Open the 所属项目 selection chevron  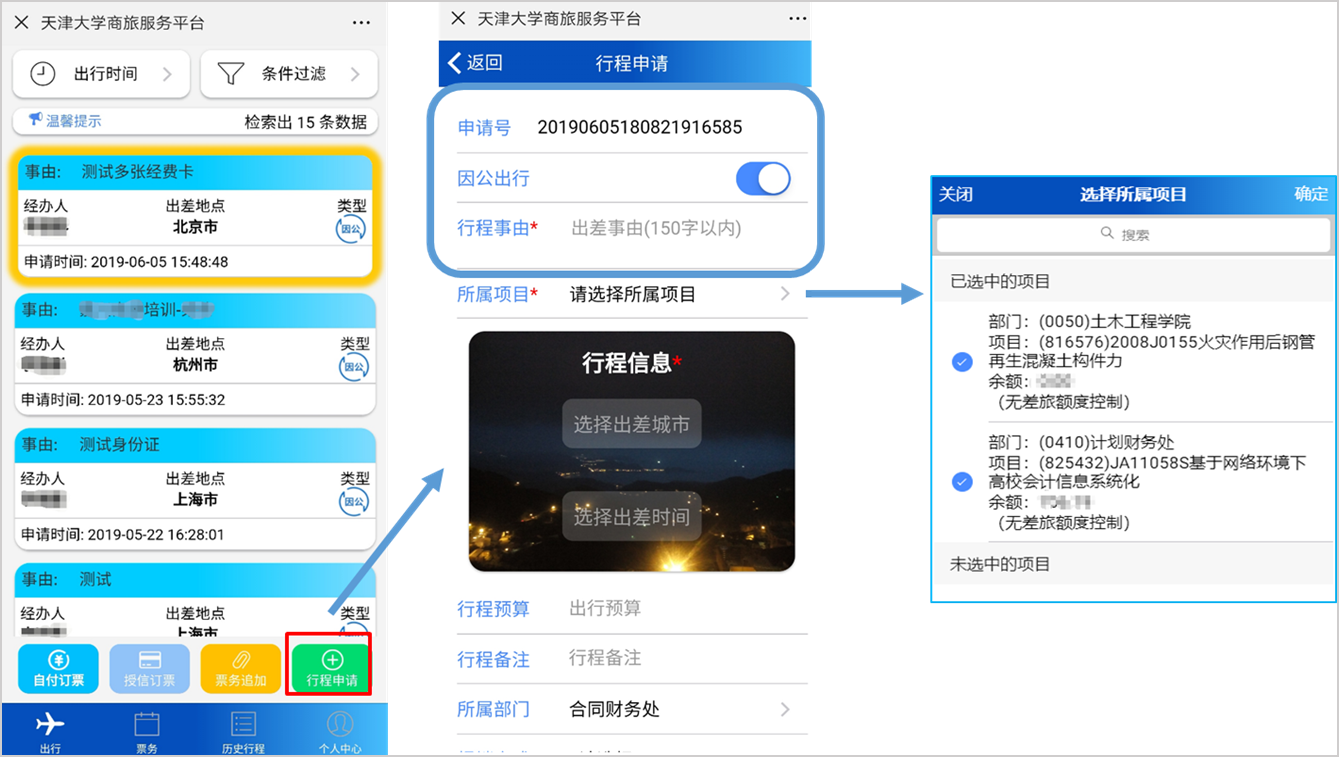785,294
